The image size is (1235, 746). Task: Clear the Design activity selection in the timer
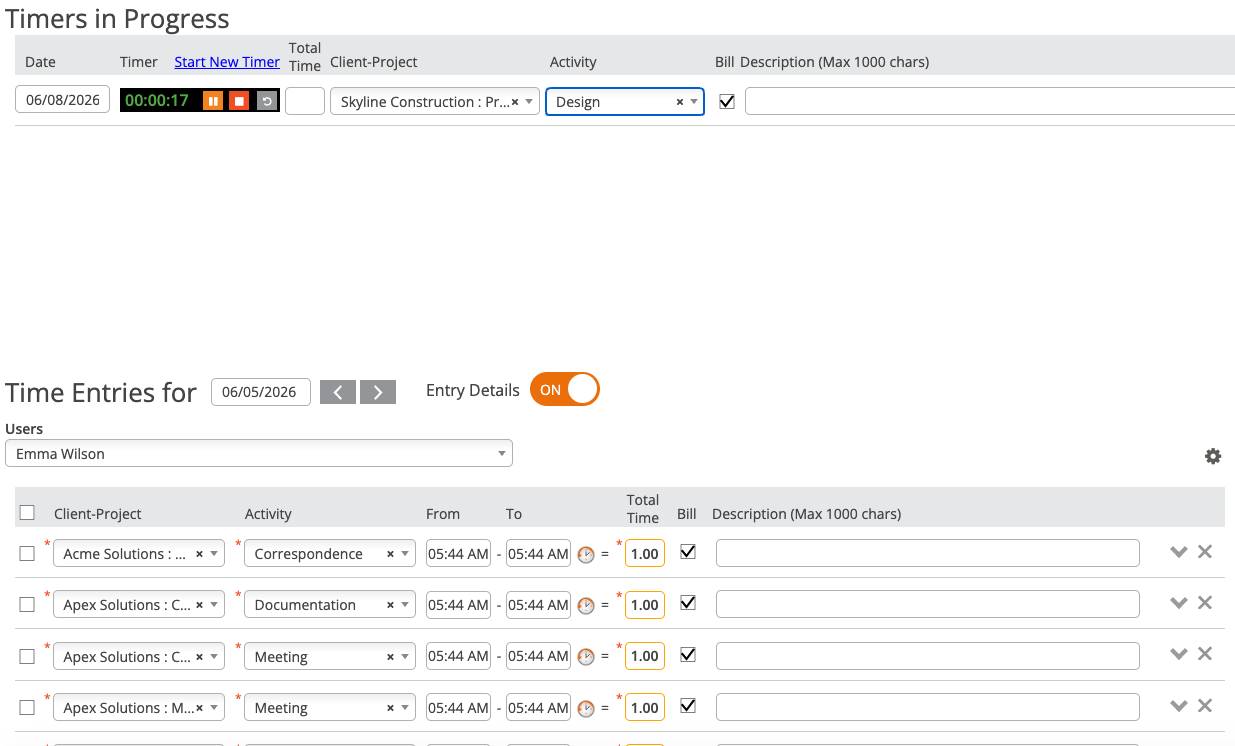click(680, 102)
